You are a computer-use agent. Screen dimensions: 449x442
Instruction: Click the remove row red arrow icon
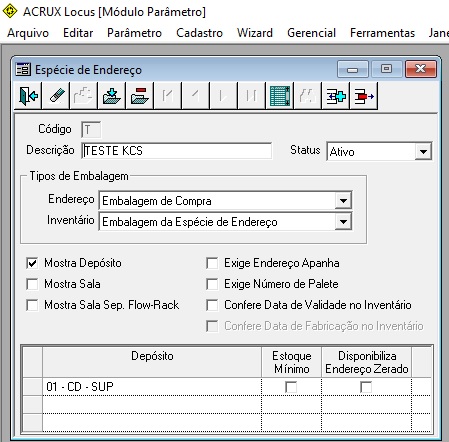click(364, 96)
